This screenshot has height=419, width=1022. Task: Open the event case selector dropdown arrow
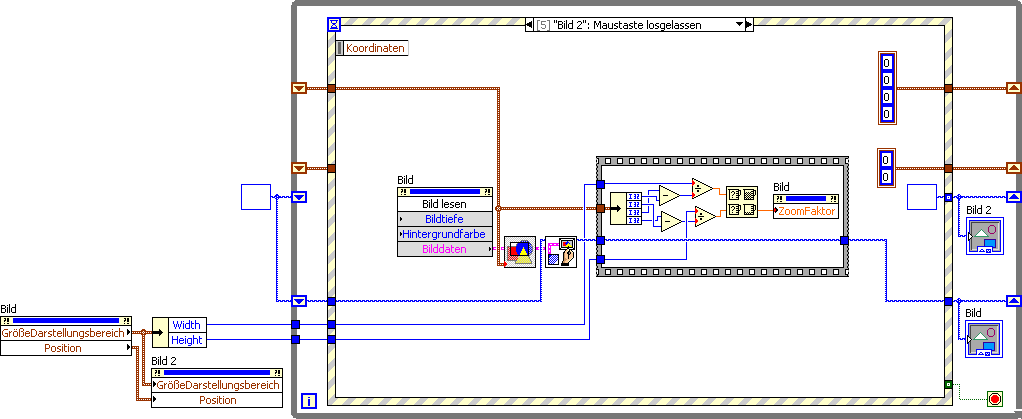coord(739,25)
